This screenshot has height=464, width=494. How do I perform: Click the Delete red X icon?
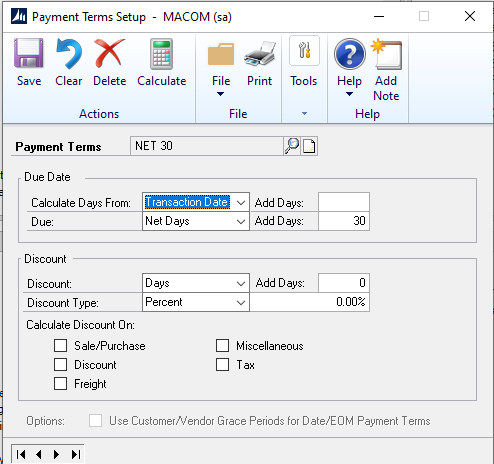click(x=109, y=53)
